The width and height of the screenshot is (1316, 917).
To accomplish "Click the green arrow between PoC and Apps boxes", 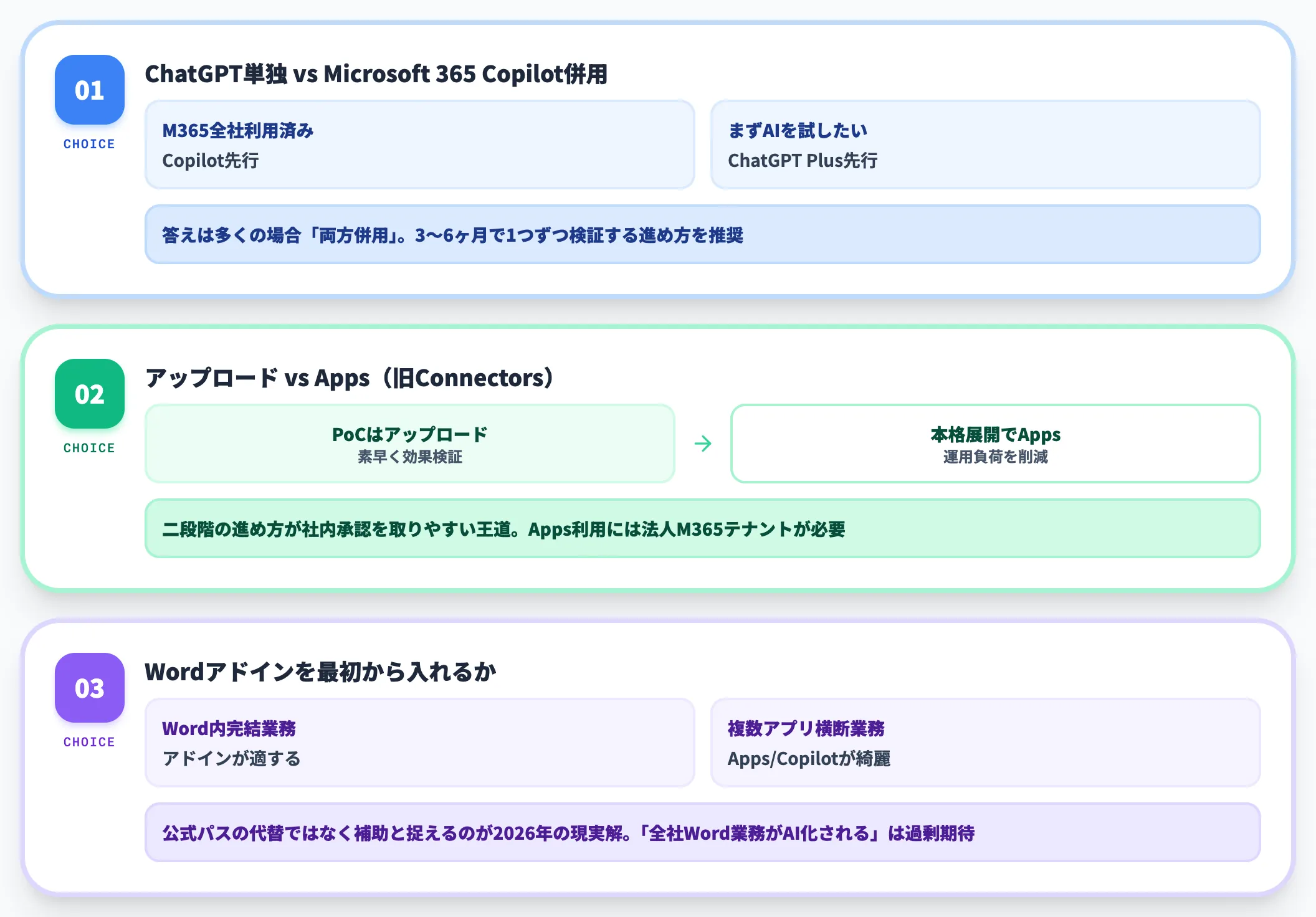I will tap(703, 444).
